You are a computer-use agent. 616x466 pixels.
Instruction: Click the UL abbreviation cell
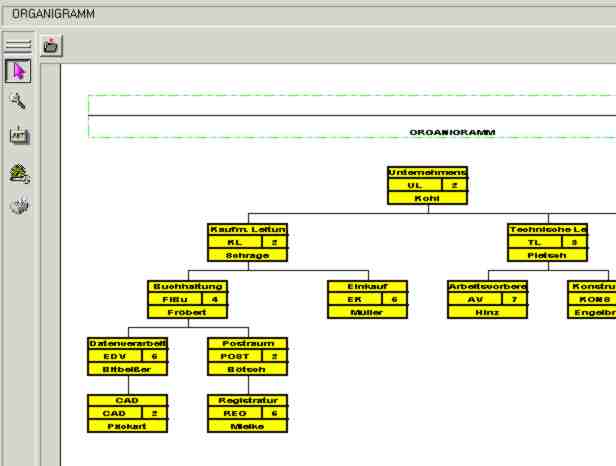tap(415, 185)
